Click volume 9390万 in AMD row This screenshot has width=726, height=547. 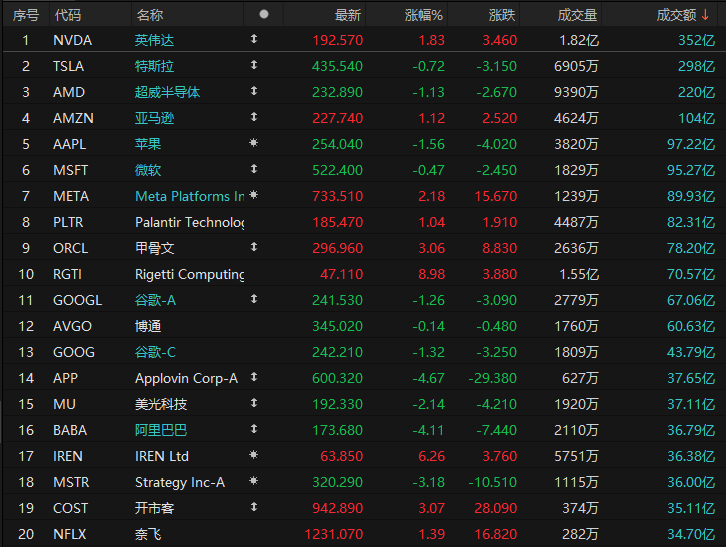point(576,92)
